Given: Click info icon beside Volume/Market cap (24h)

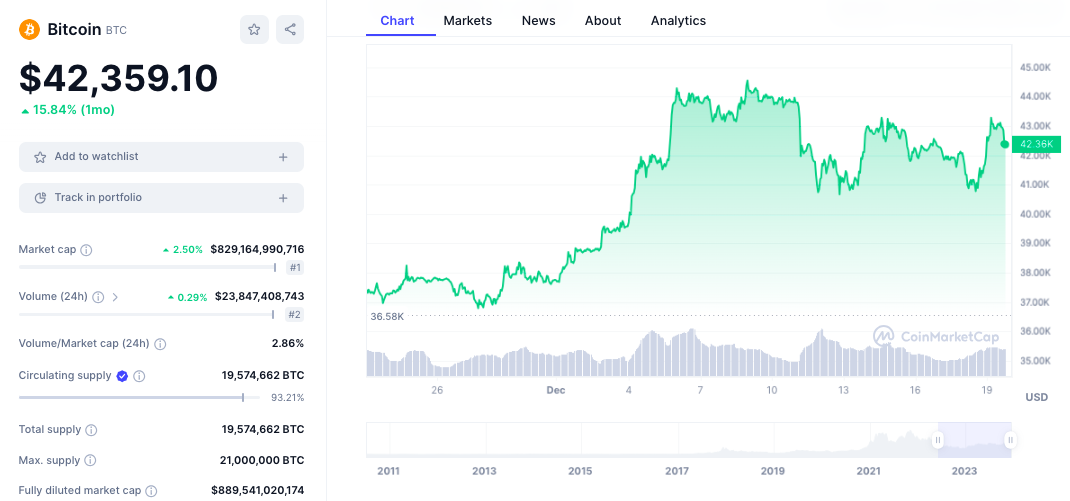Looking at the screenshot, I should pos(160,344).
